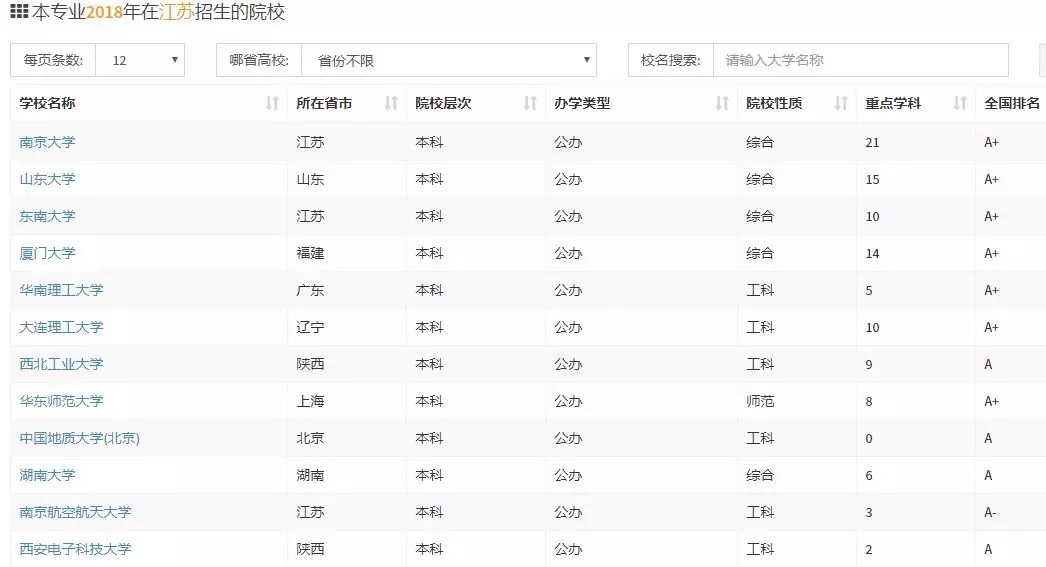Click the 哪省高校 label
This screenshot has height=567, width=1046.
[259, 60]
